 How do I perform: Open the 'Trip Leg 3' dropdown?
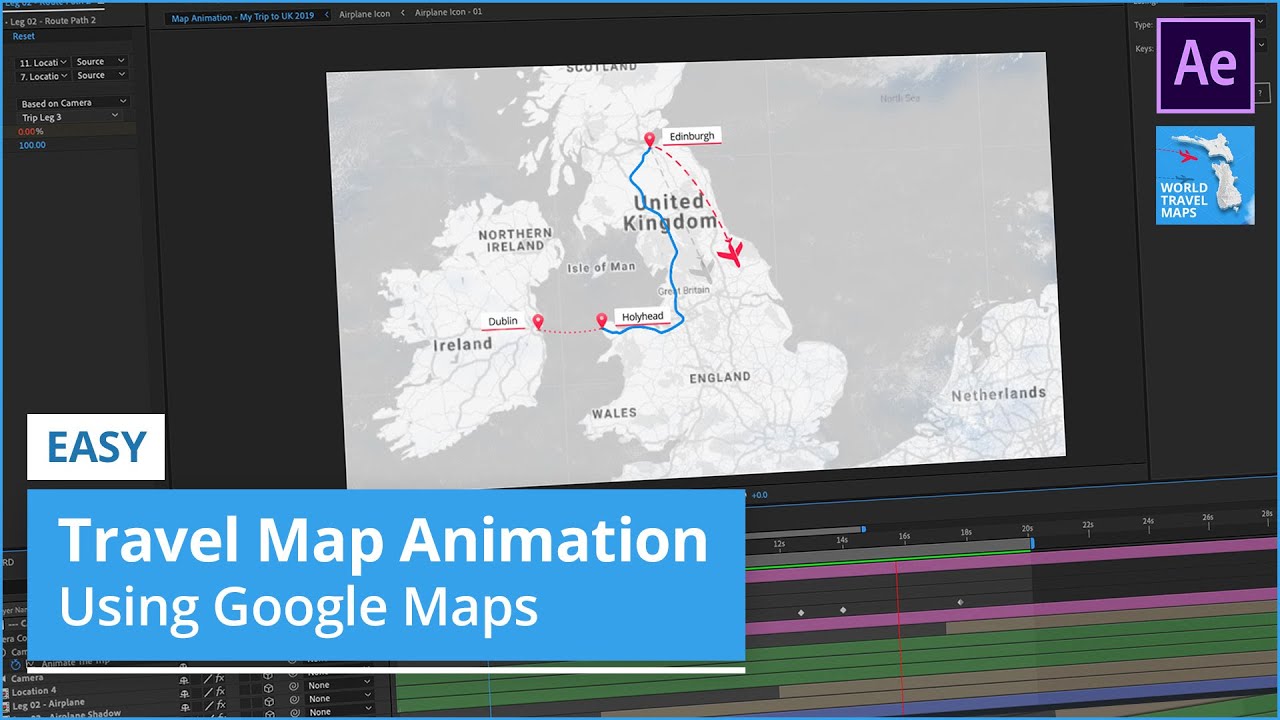click(x=70, y=117)
